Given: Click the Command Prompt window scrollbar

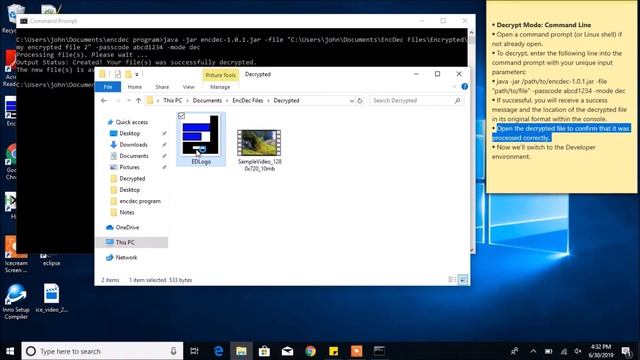Looking at the screenshot, I should [471, 141].
